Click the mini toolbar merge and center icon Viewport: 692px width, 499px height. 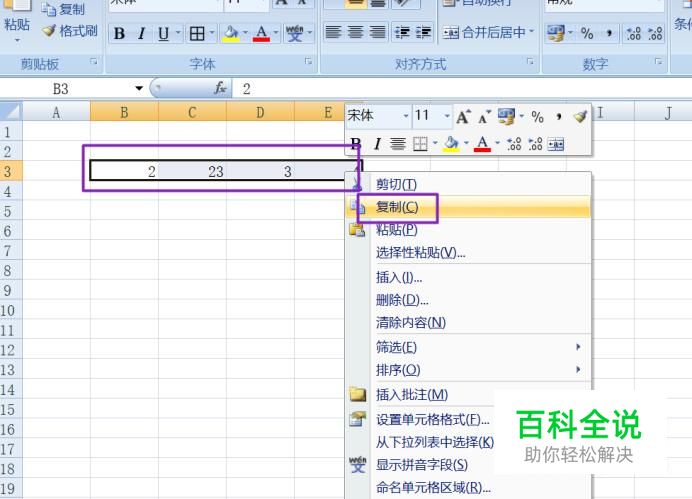click(x=556, y=144)
